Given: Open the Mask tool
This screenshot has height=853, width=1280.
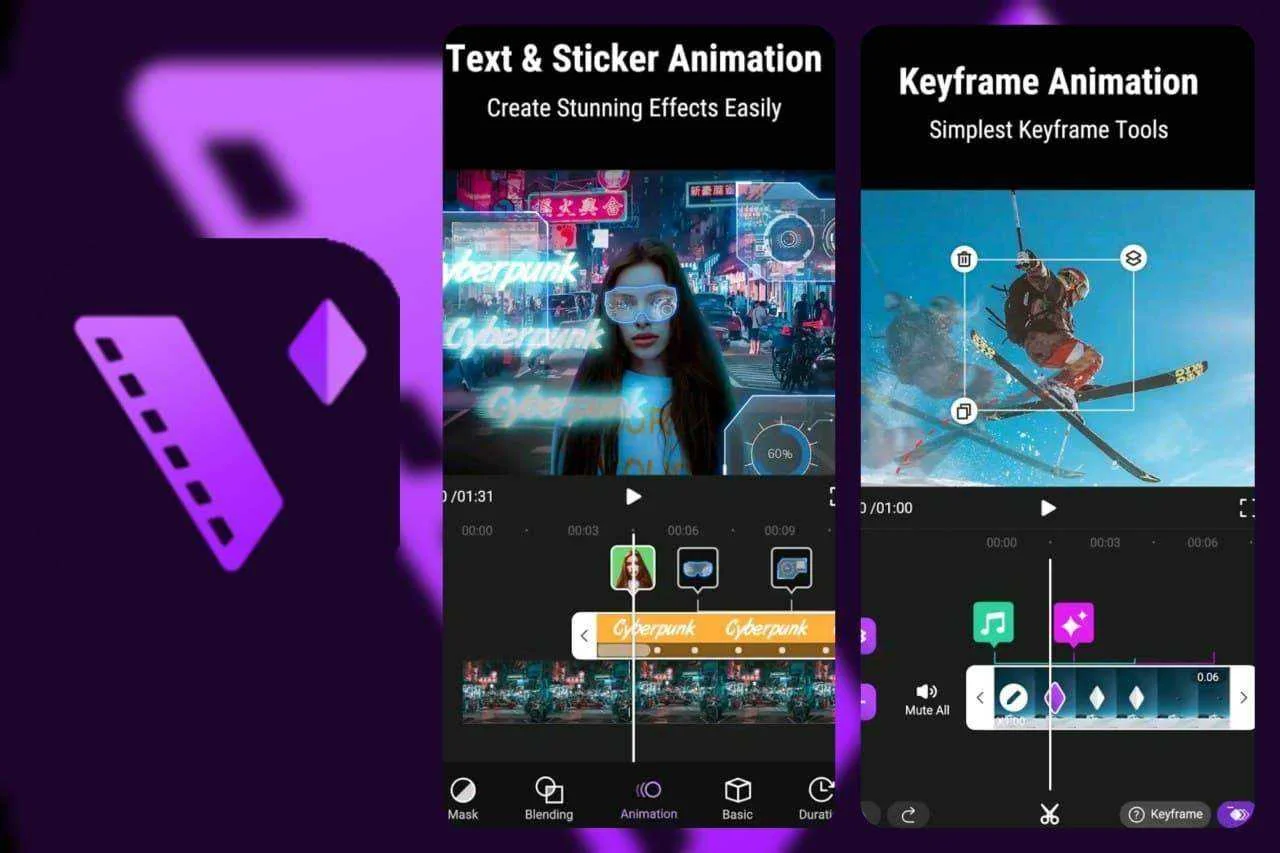Looking at the screenshot, I should [x=463, y=799].
